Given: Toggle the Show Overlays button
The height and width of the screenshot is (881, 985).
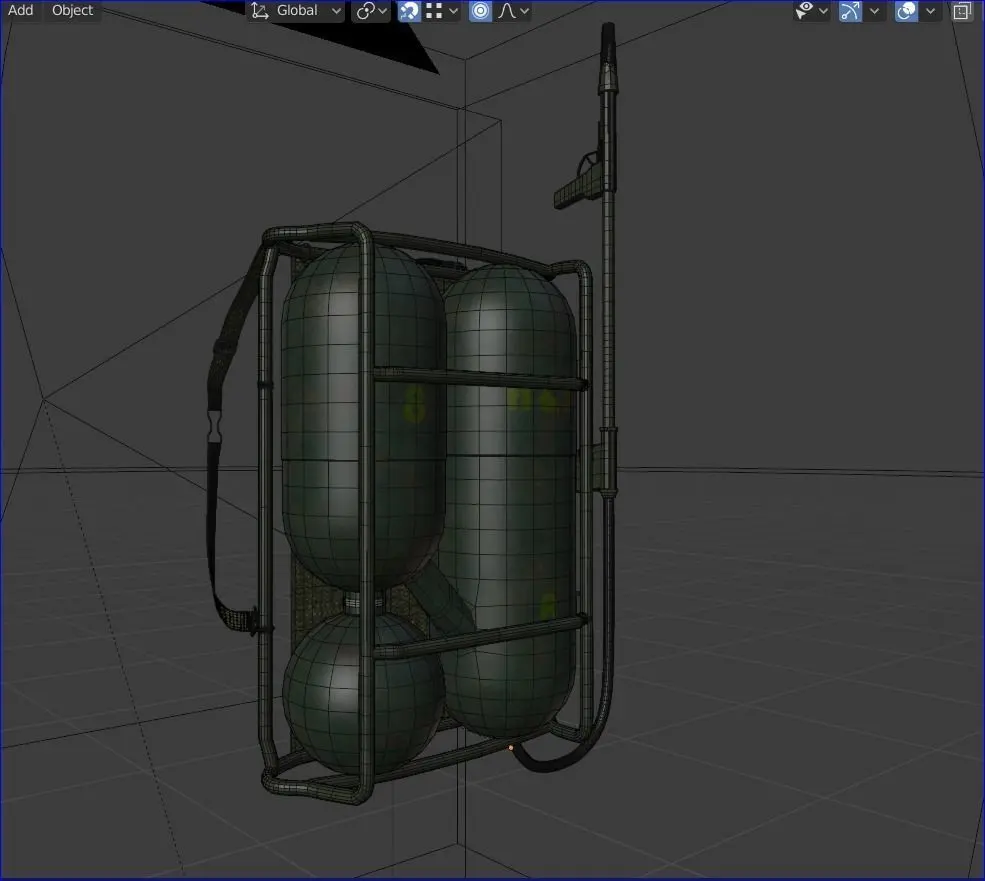Looking at the screenshot, I should pyautogui.click(x=906, y=11).
